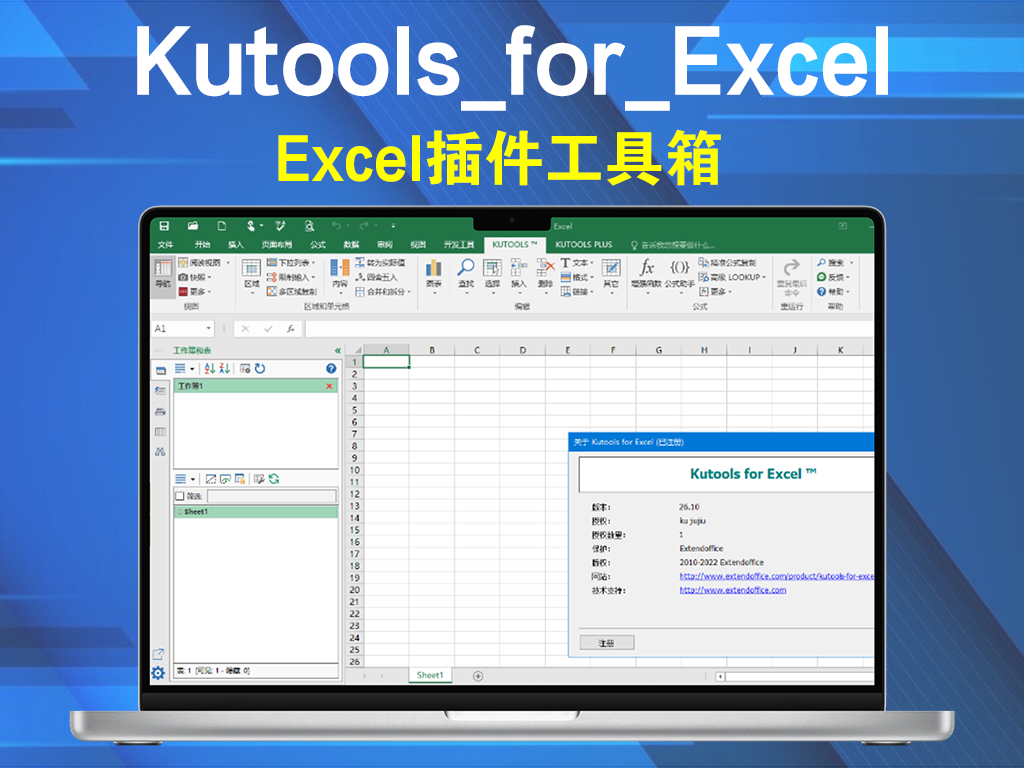1024x768 pixels.
Task: Open the Find and Replace binoculars pane
Action: coord(161,452)
